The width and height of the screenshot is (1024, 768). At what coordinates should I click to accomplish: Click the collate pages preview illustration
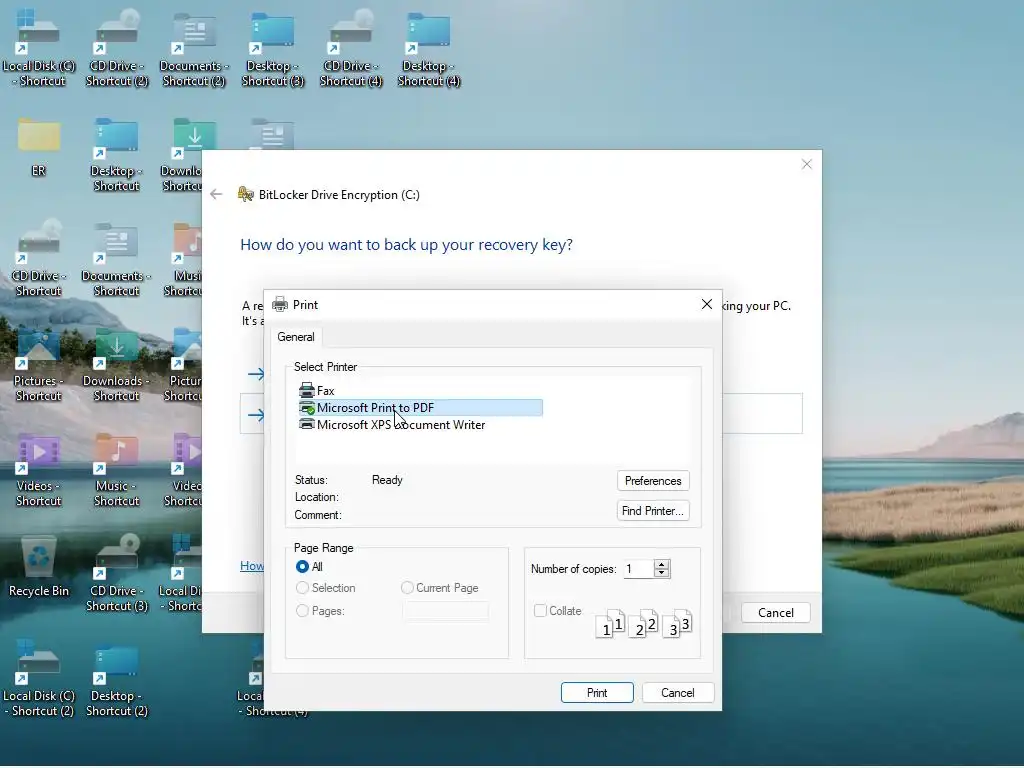click(x=643, y=624)
